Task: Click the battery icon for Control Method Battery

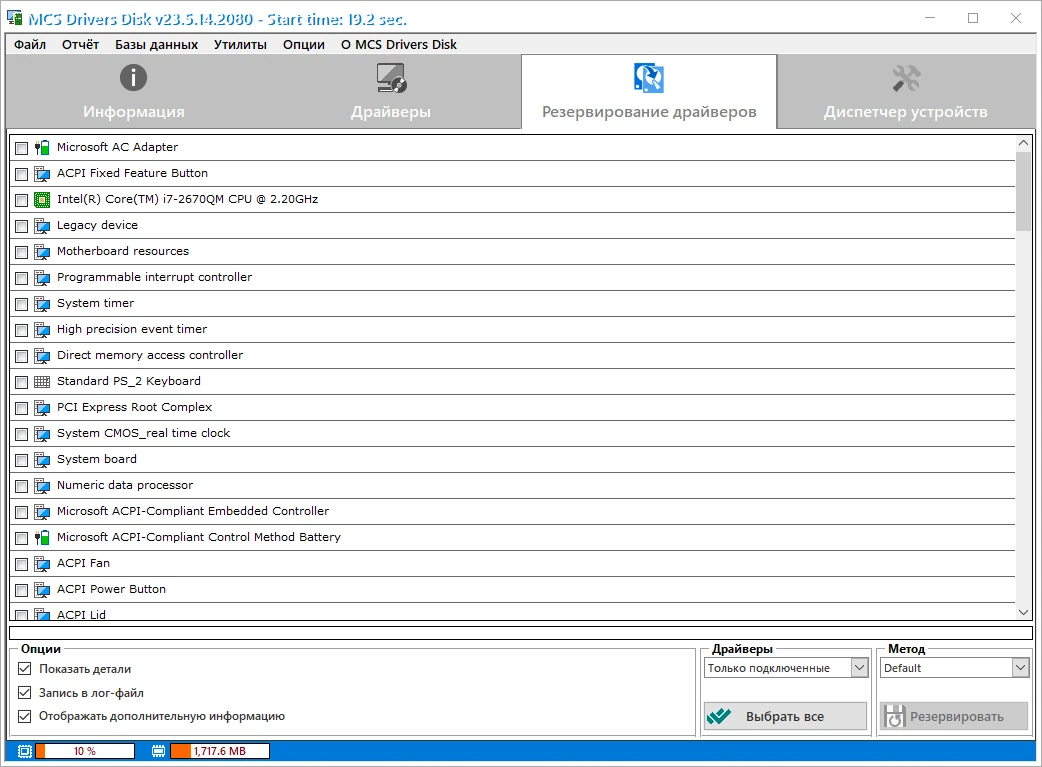Action: tap(42, 537)
